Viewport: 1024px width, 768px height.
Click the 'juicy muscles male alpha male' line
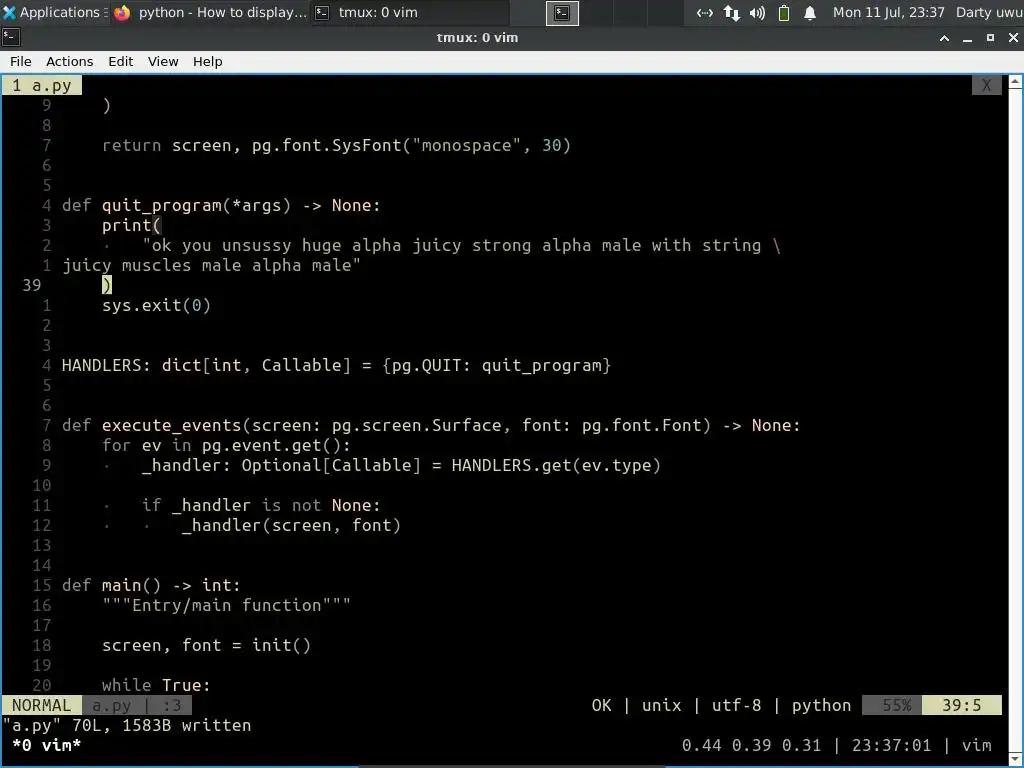click(211, 265)
